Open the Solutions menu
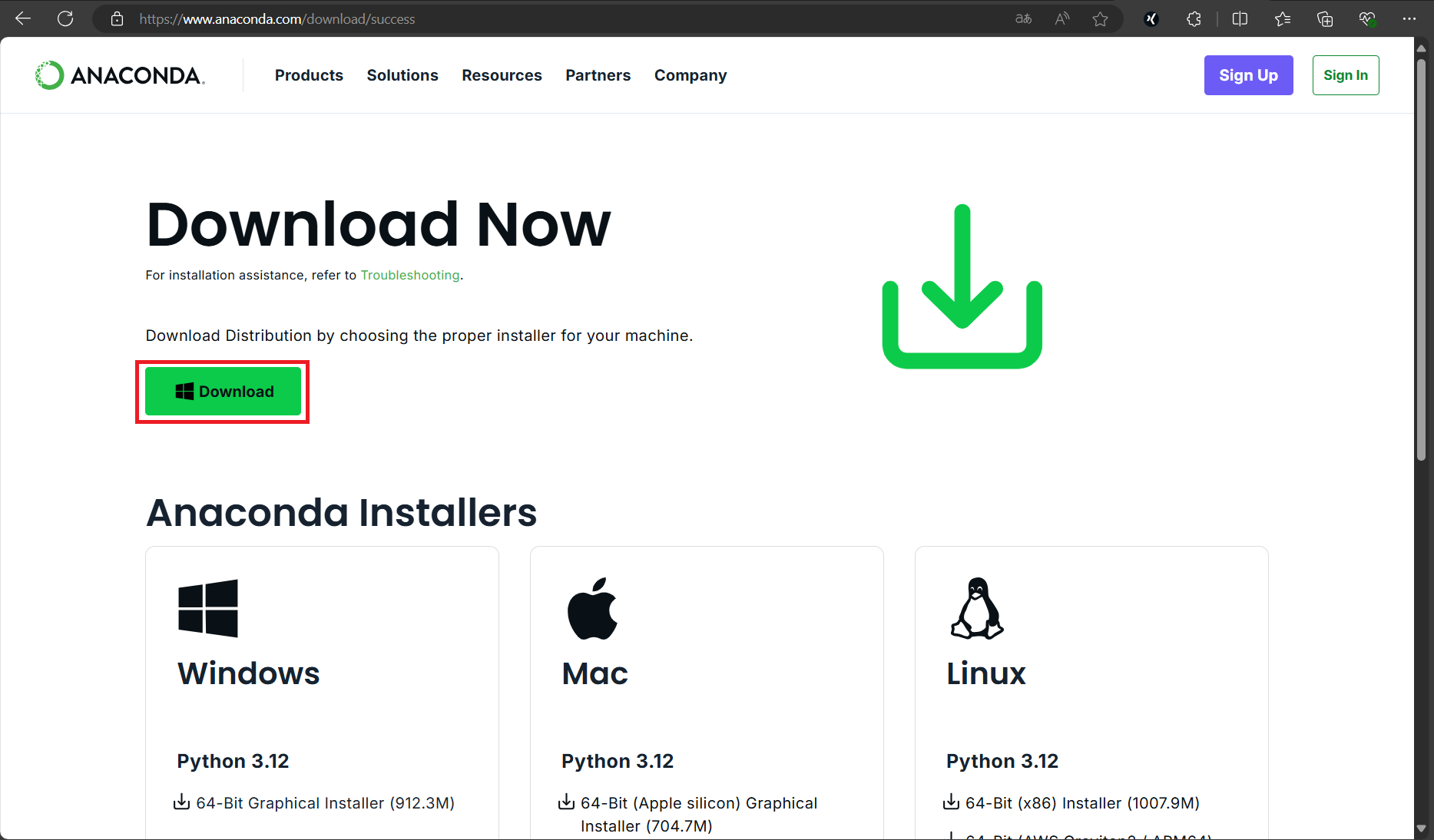This screenshot has height=840, width=1434. 402,75
